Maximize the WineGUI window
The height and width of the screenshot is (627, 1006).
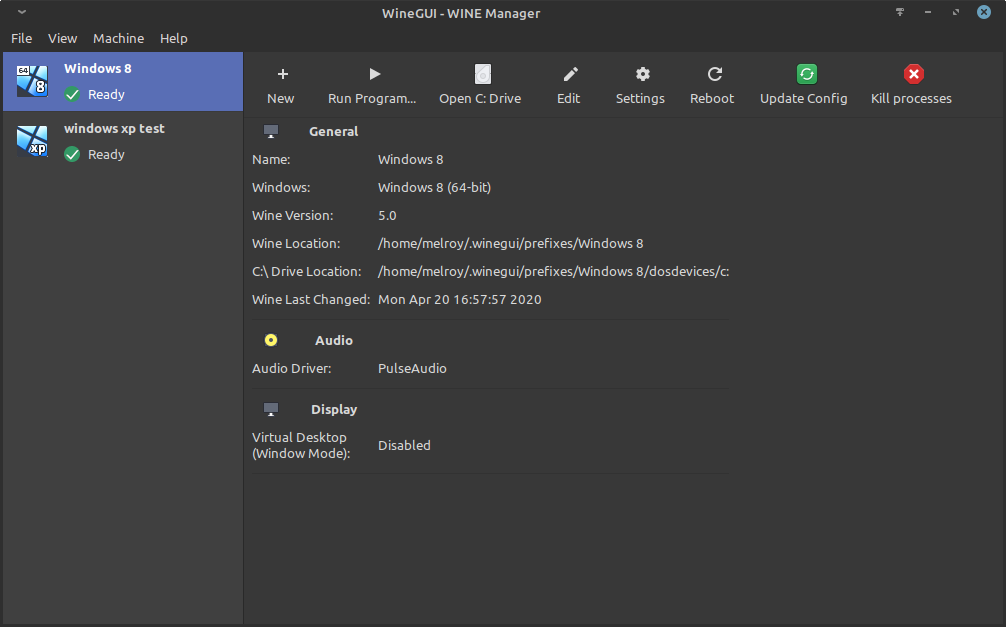tap(956, 12)
